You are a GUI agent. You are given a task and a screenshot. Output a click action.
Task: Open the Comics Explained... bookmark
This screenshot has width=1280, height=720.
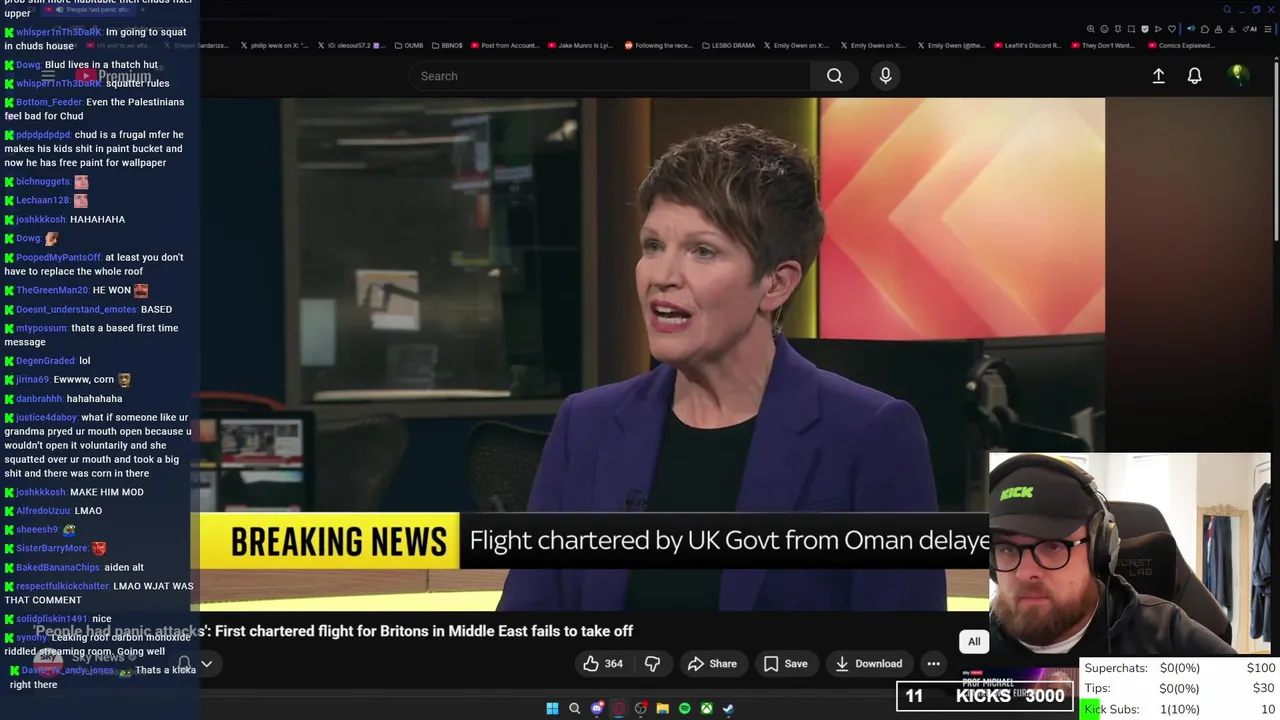pyautogui.click(x=1182, y=46)
